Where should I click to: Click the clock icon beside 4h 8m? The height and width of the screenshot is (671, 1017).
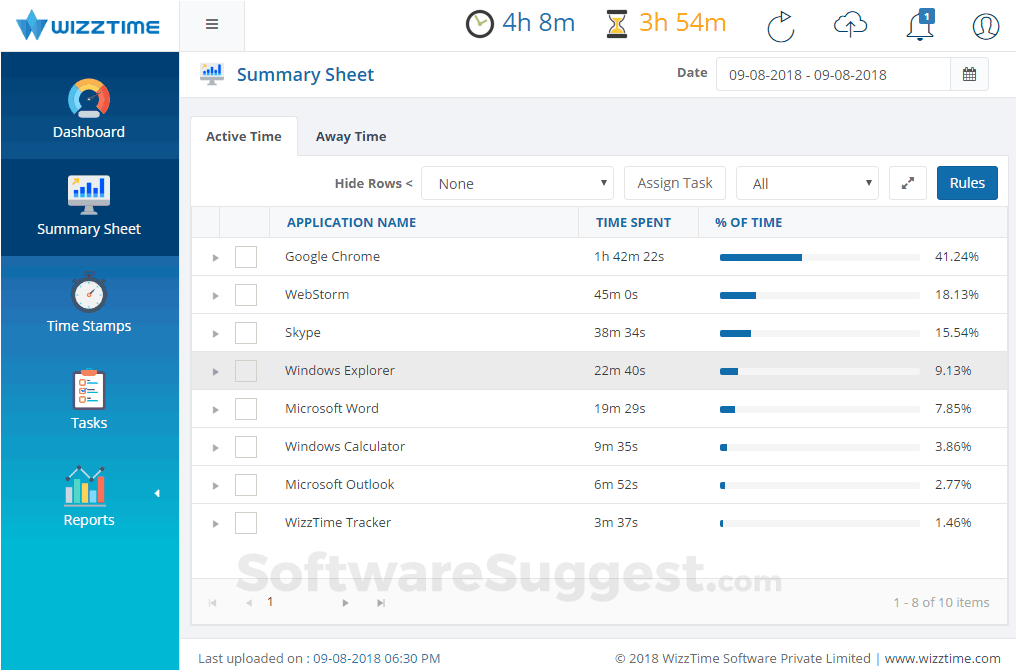(480, 25)
